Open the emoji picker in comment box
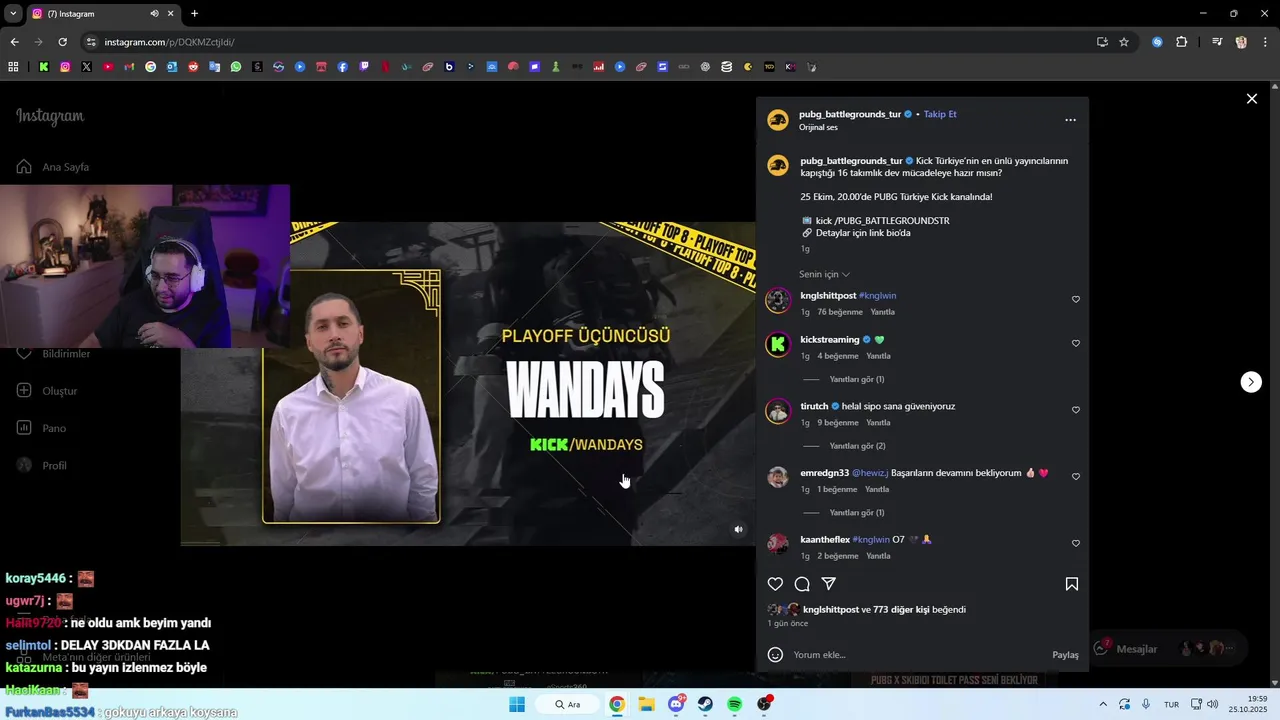 pos(775,655)
